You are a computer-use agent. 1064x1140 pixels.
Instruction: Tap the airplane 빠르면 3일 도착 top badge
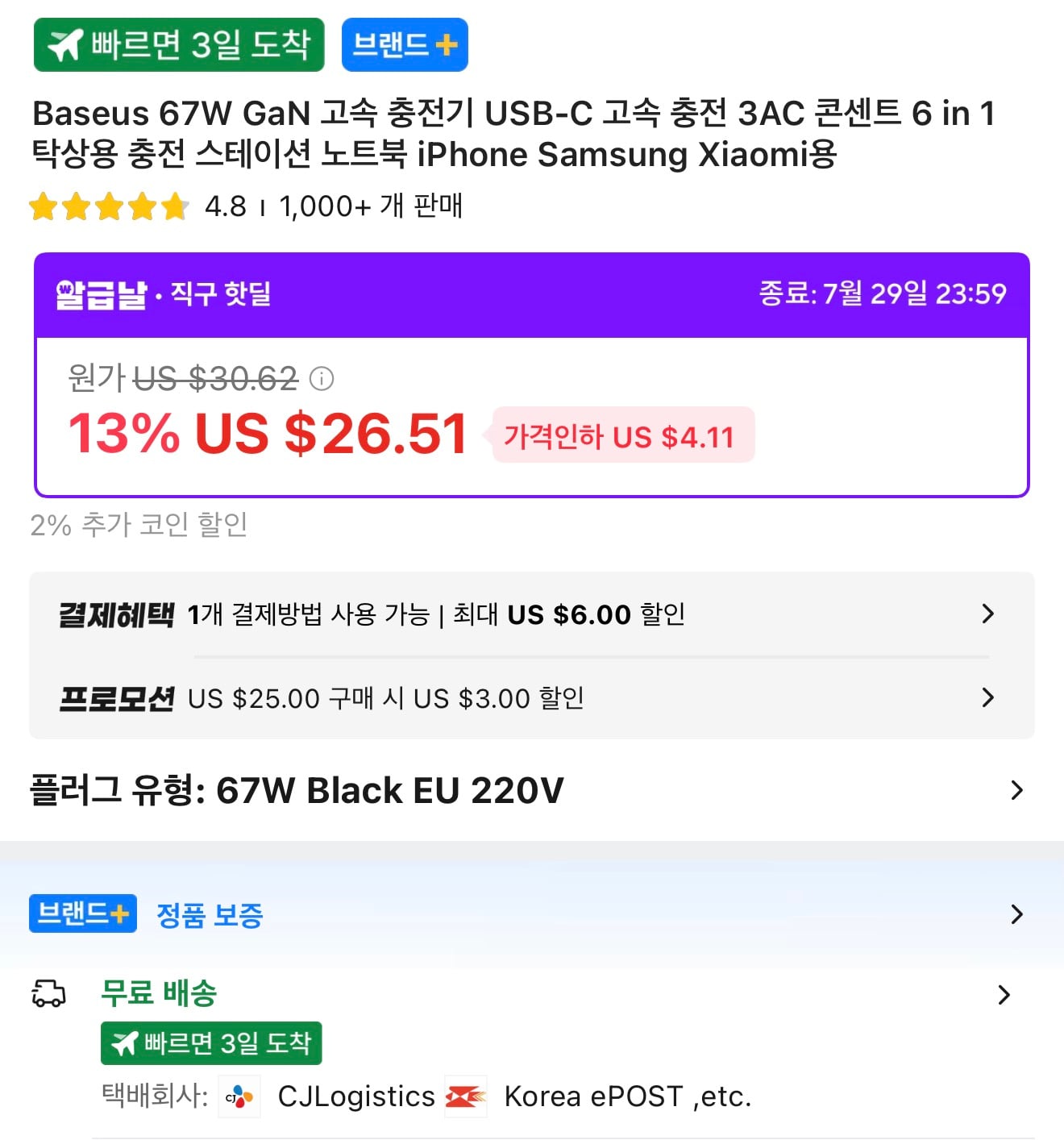179,45
